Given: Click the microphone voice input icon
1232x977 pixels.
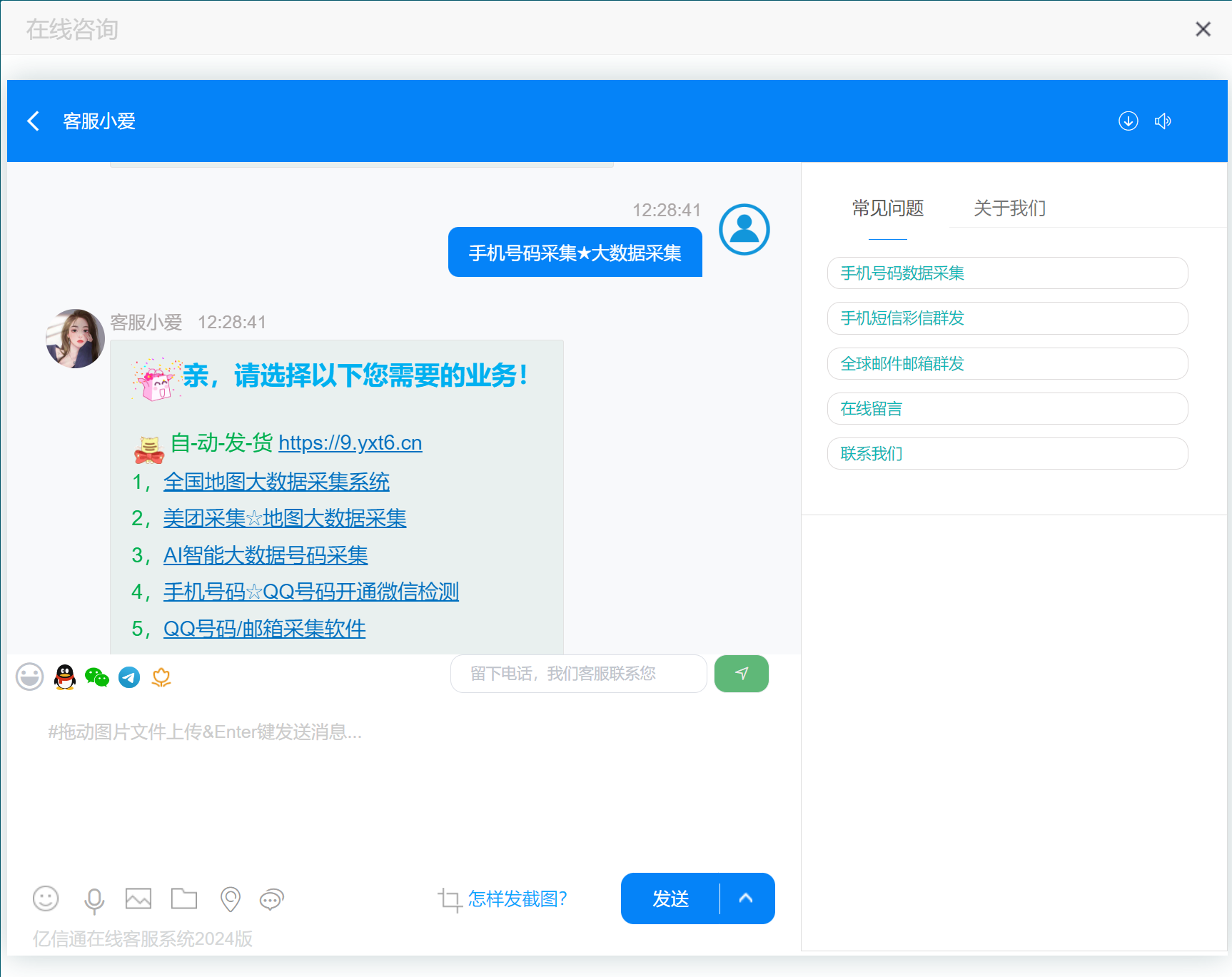Looking at the screenshot, I should point(94,899).
